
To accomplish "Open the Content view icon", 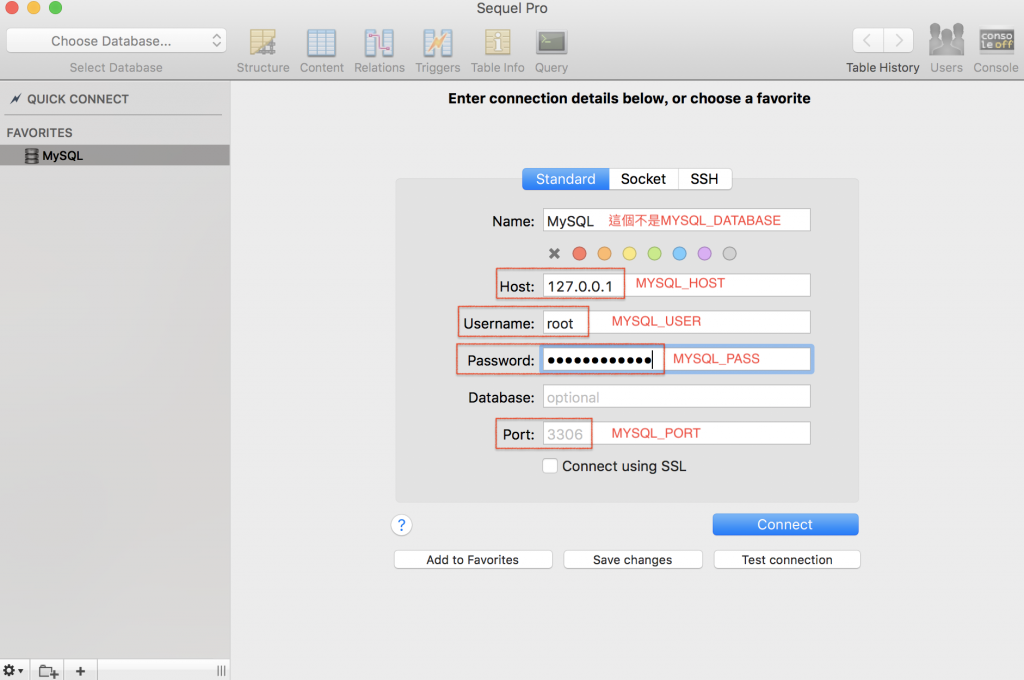I will [x=321, y=43].
